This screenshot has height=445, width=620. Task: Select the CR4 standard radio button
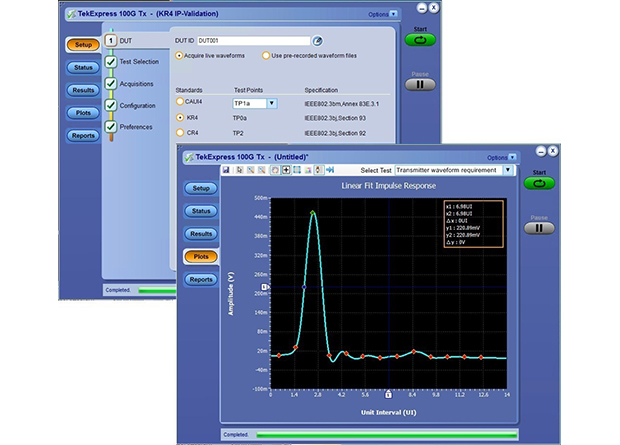pyautogui.click(x=180, y=133)
